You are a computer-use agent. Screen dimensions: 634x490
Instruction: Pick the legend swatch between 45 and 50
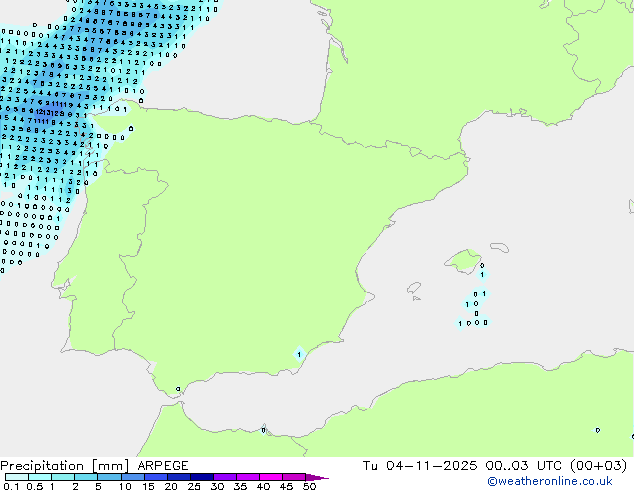(294, 477)
